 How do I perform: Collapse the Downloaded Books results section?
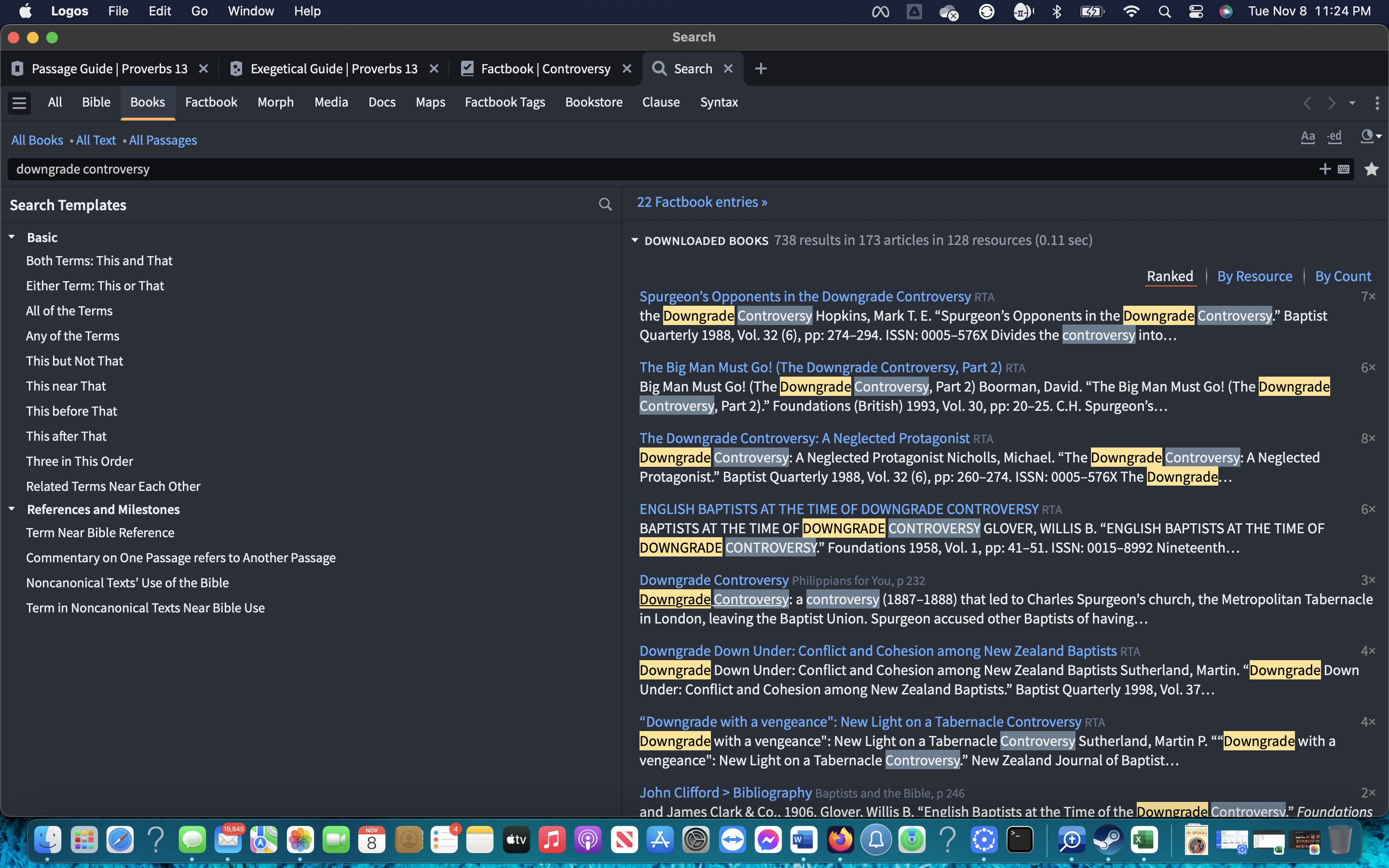tap(634, 240)
